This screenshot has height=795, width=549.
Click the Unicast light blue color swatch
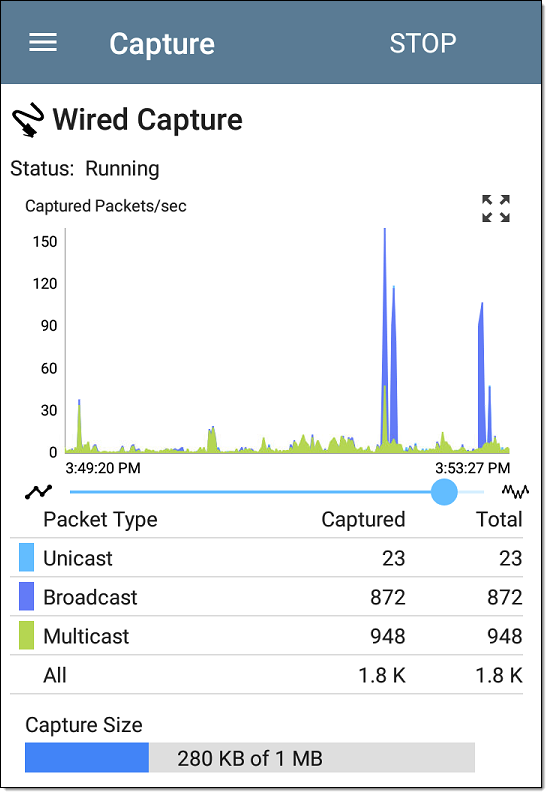26,557
